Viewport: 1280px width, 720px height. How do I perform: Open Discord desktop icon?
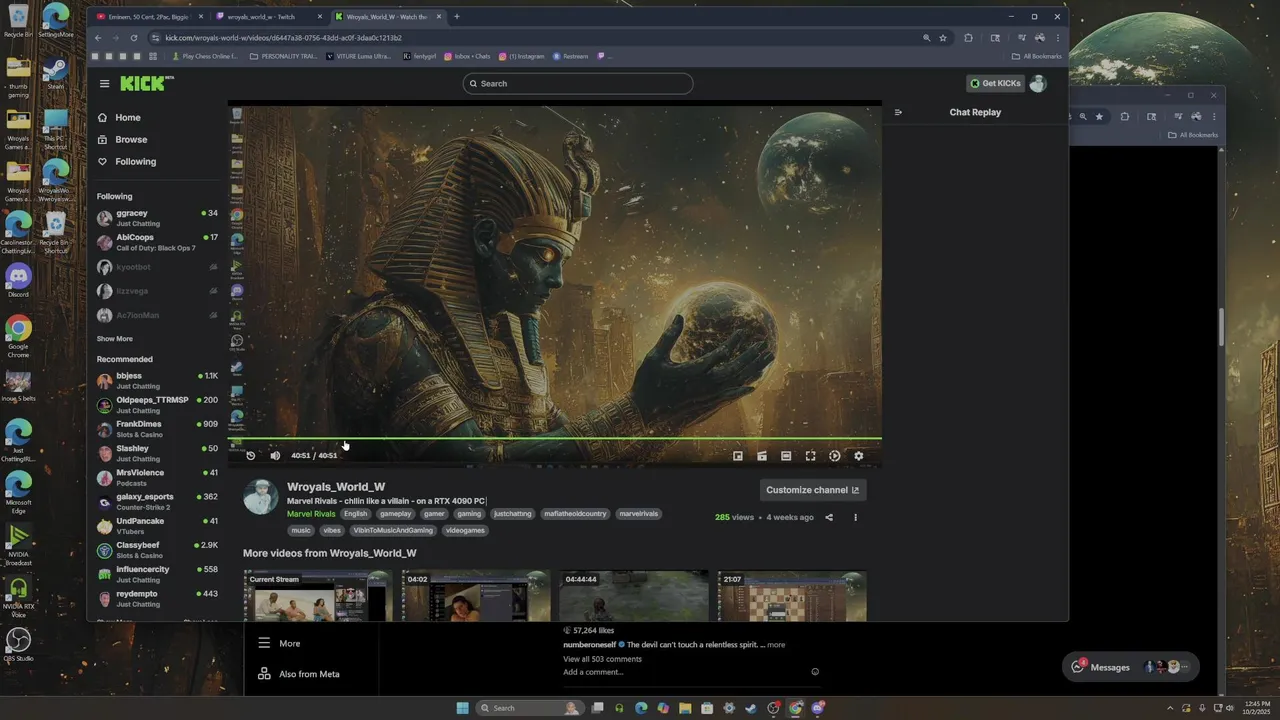[18, 280]
